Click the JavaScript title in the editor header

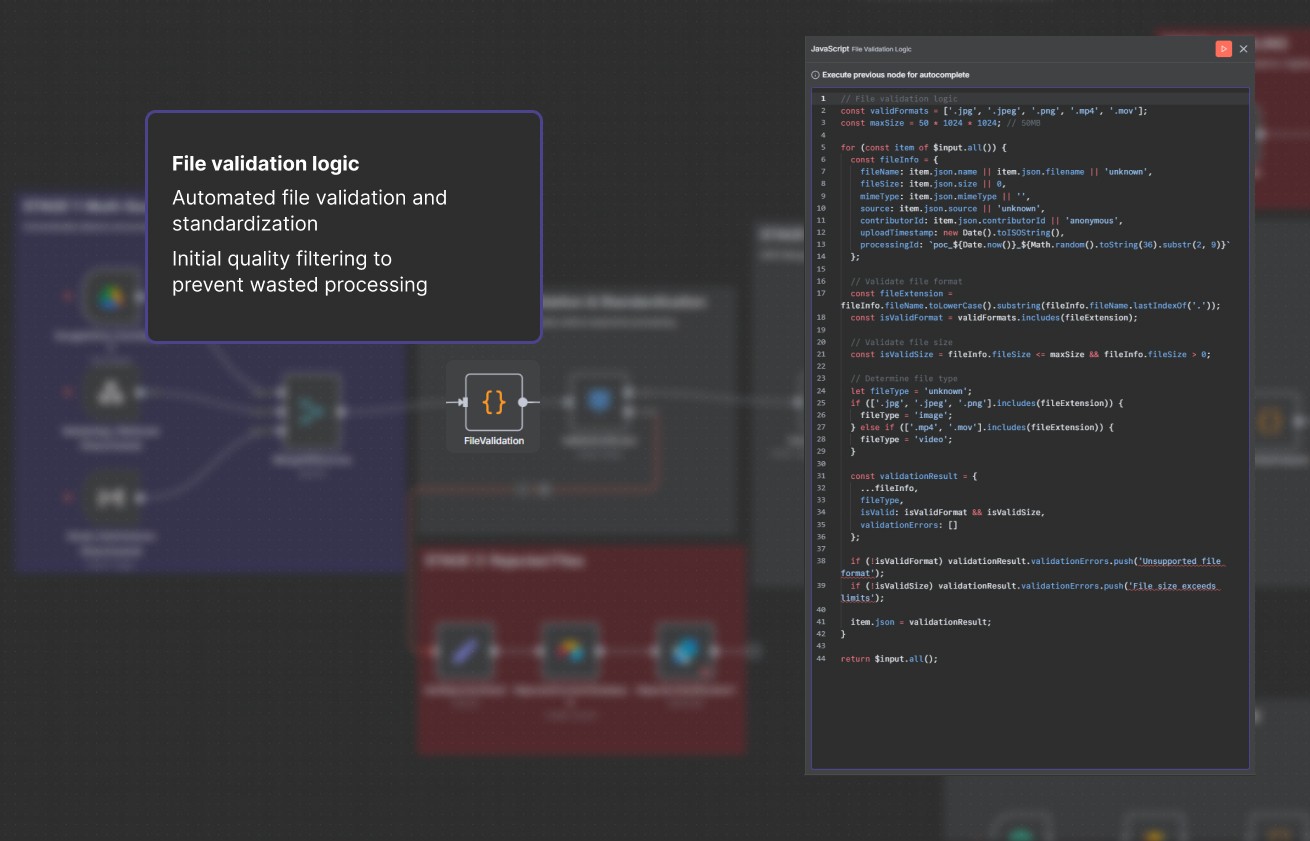830,49
